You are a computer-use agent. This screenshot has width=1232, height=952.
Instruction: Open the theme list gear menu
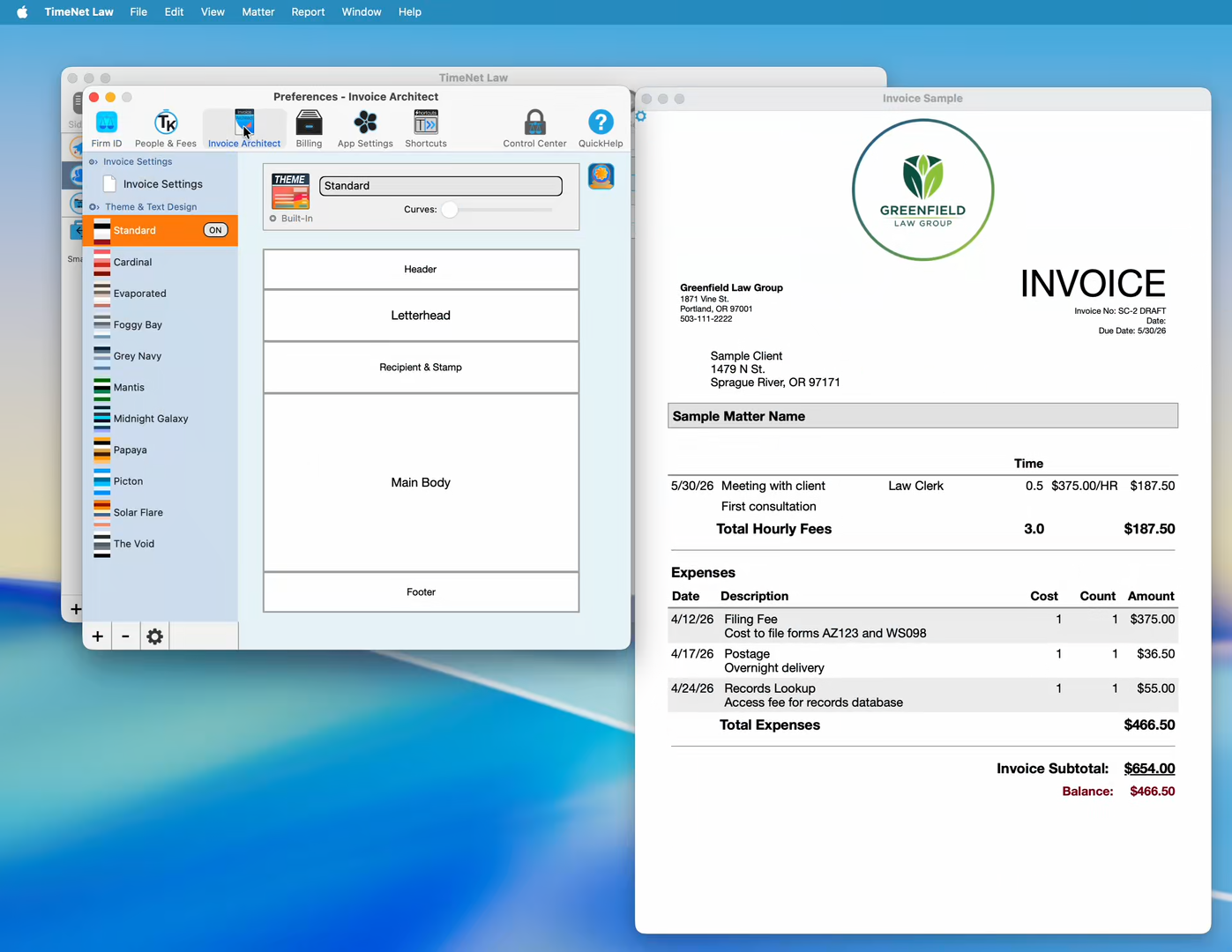(x=154, y=636)
